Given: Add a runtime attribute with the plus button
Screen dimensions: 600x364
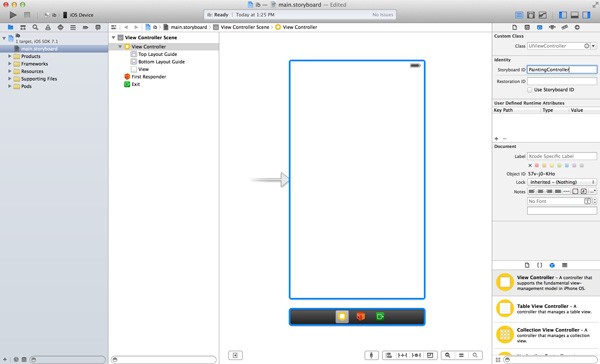Looking at the screenshot, I should click(x=496, y=138).
